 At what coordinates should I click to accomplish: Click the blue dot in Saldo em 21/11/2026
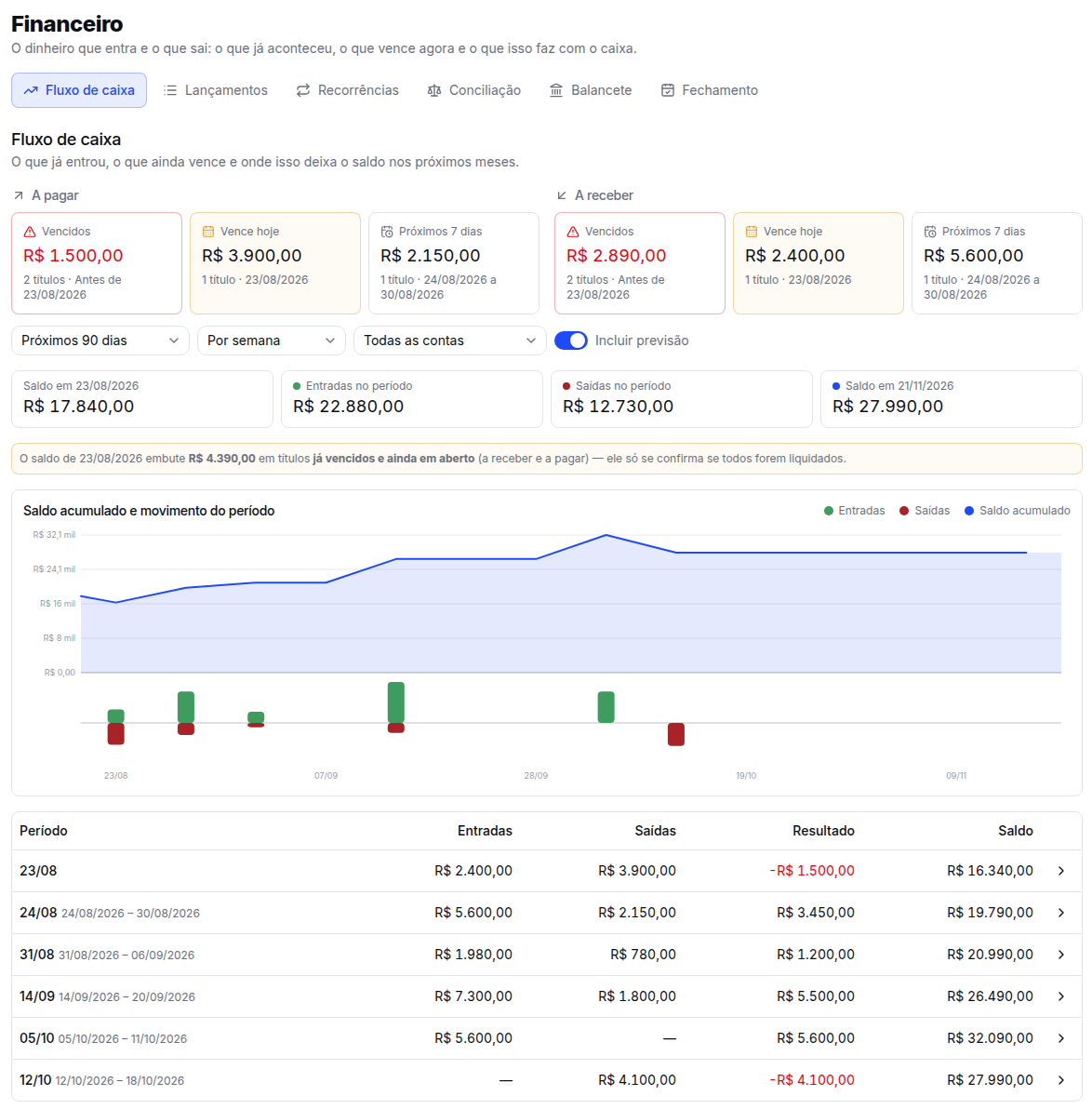click(837, 386)
